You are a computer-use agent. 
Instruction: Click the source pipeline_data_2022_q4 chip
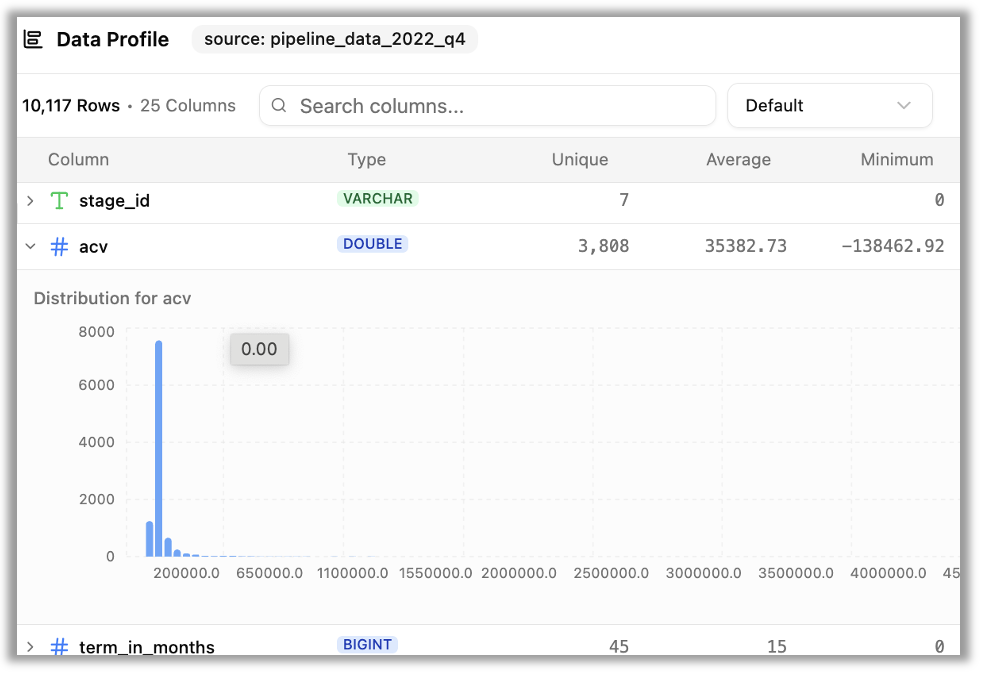pos(334,40)
